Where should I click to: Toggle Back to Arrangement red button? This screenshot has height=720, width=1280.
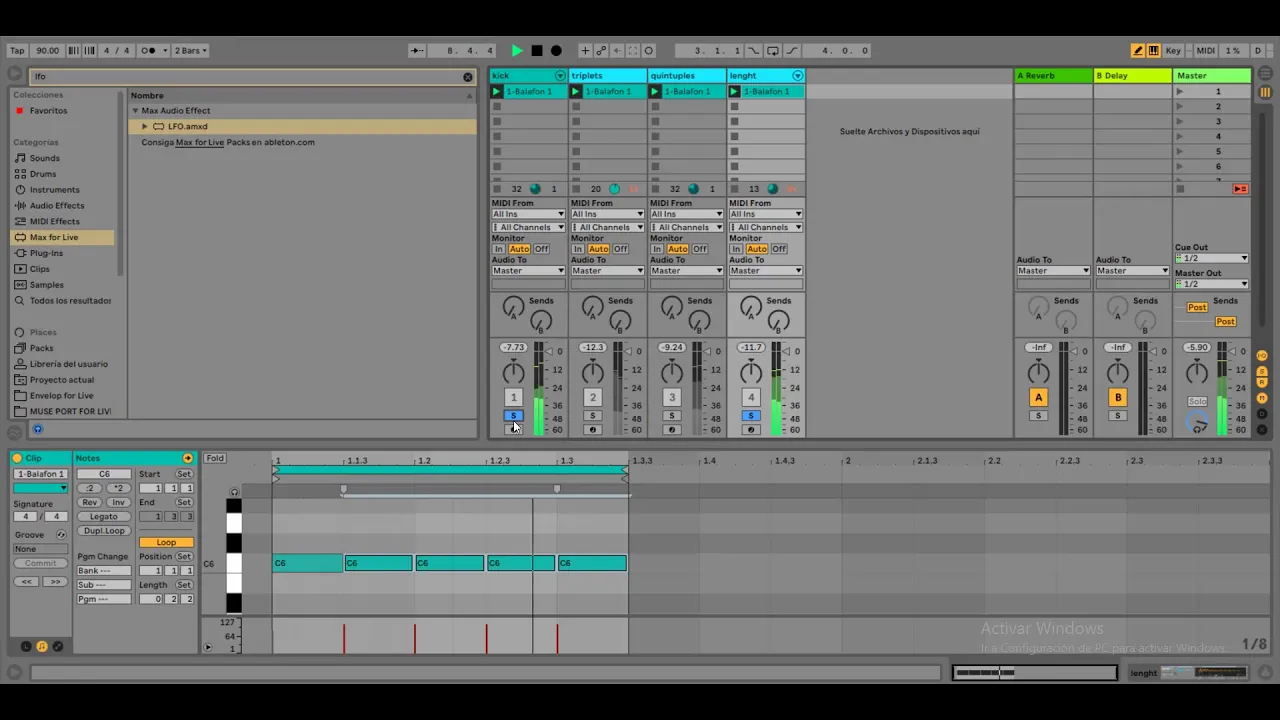point(1240,189)
